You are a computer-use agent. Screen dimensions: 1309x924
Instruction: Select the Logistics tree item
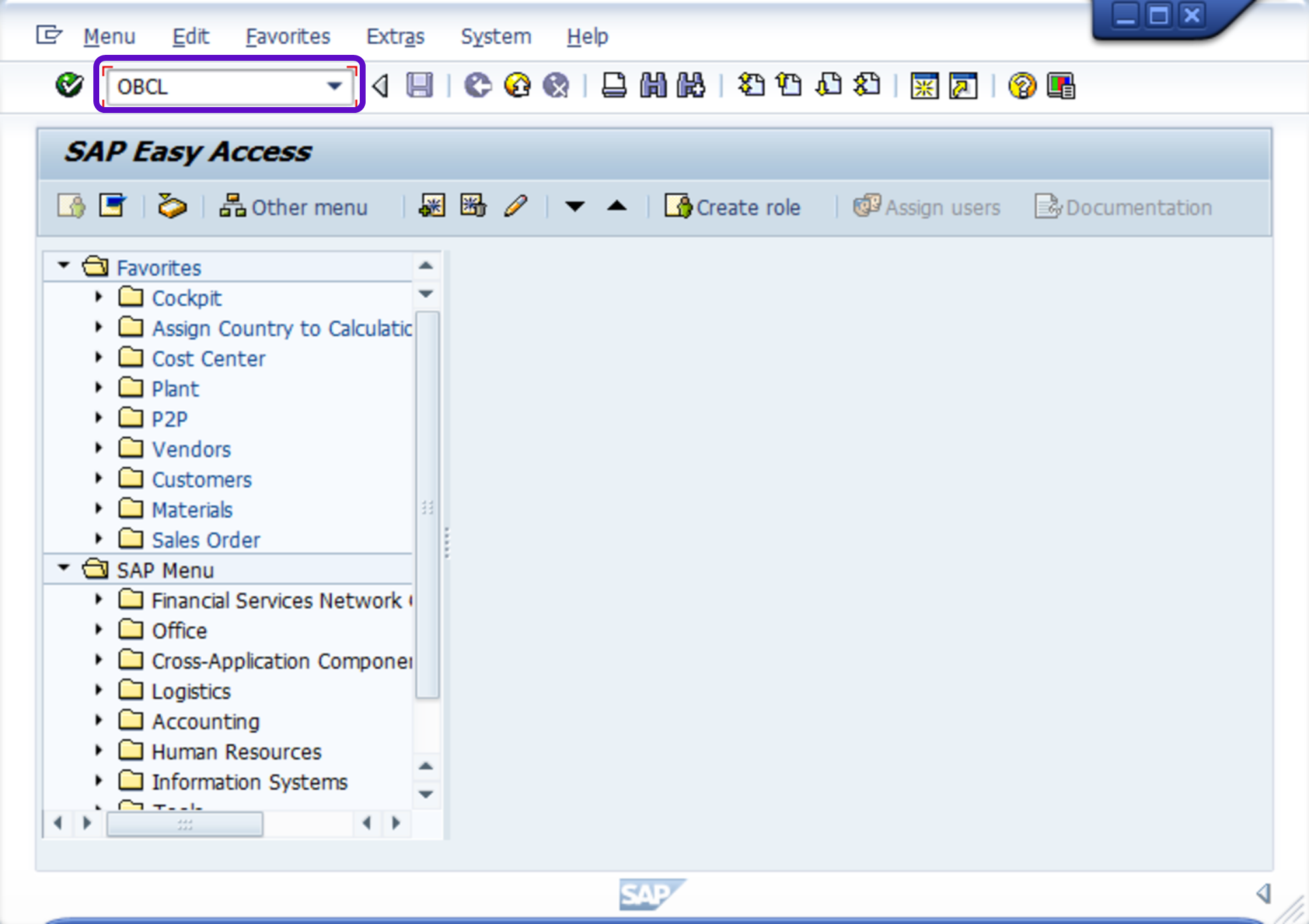pyautogui.click(x=191, y=691)
